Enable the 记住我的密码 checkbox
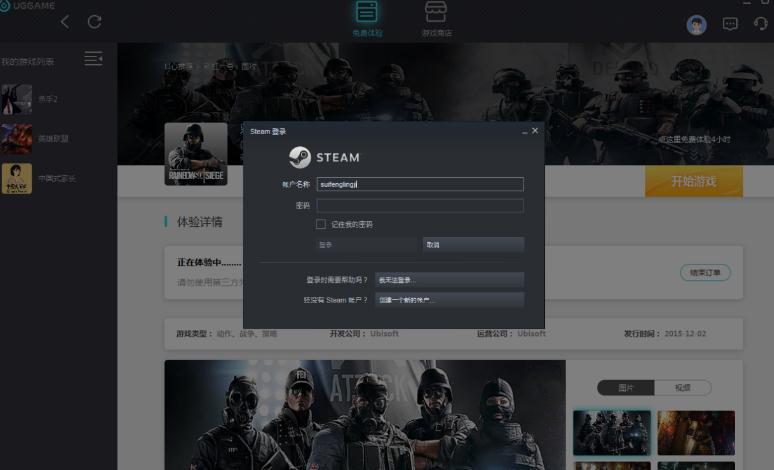 [321, 224]
